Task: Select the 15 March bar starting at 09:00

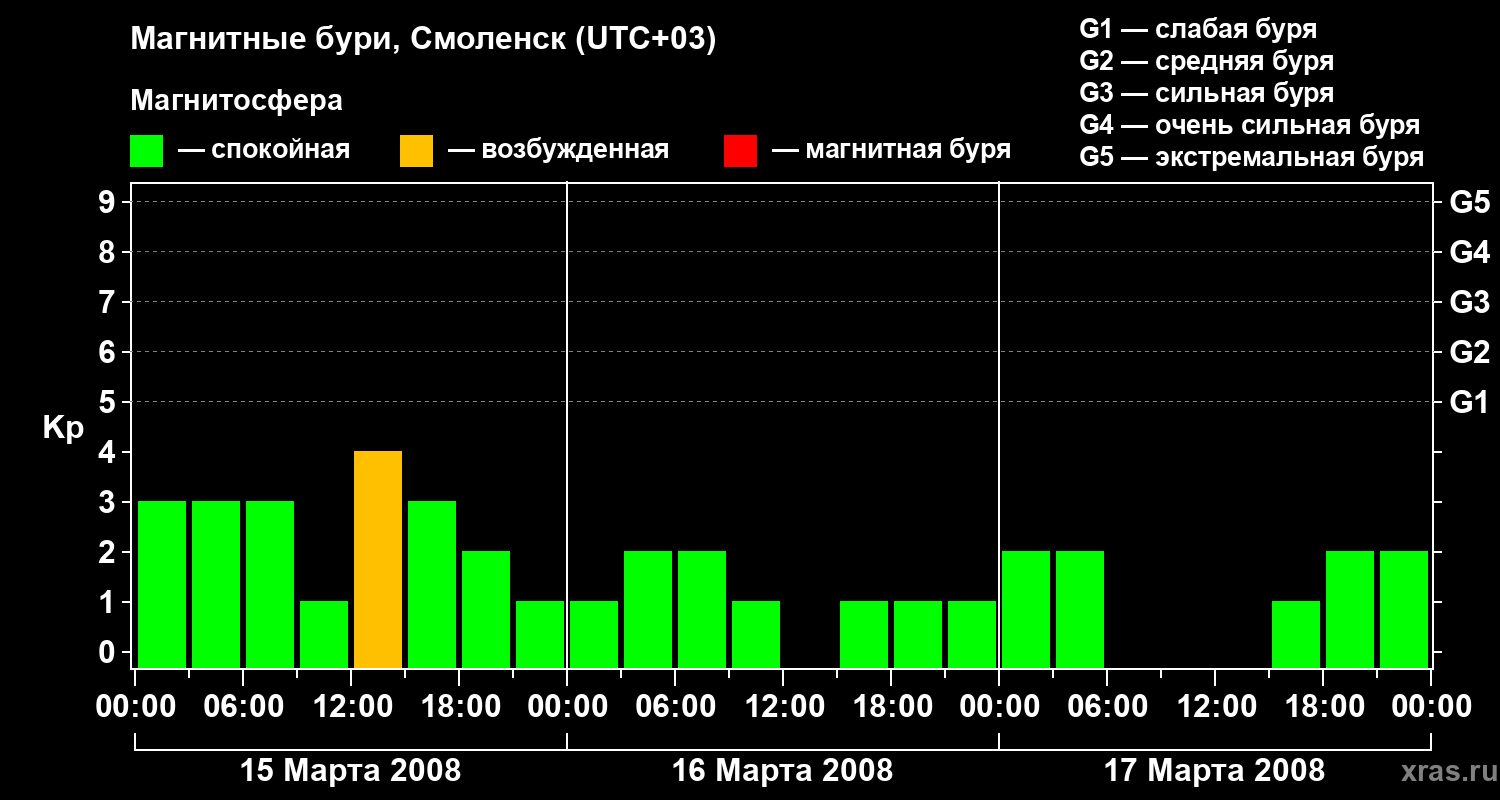Action: click(324, 634)
